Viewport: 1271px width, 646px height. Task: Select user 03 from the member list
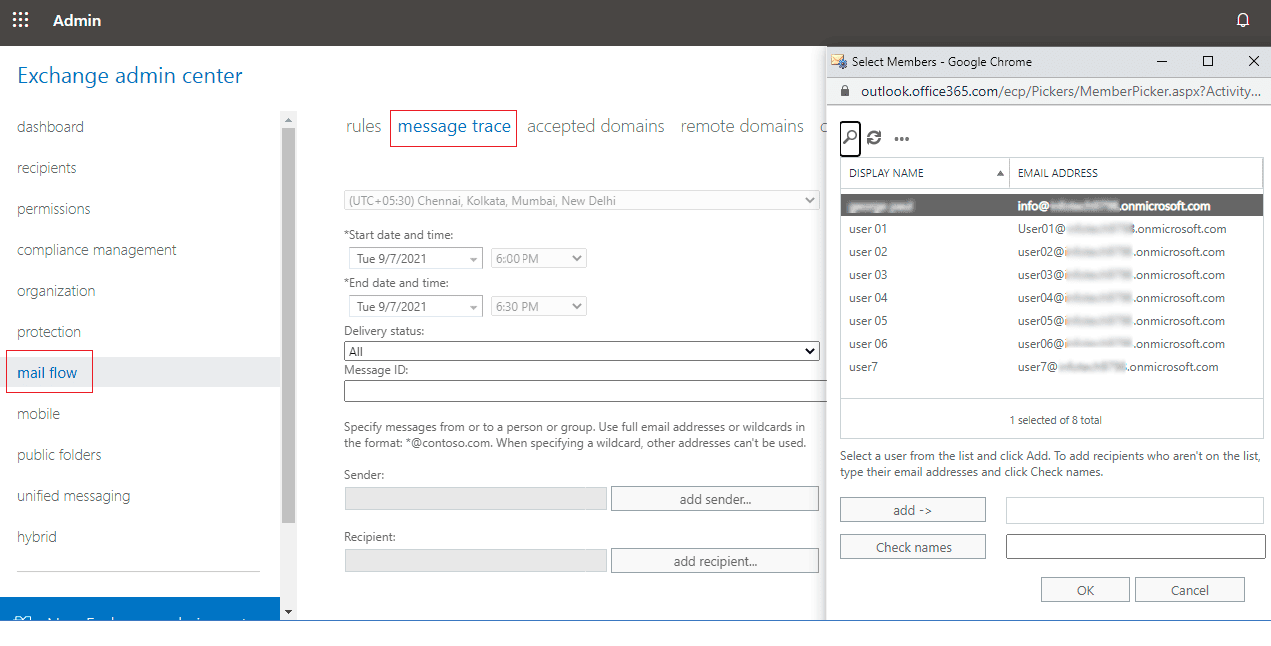868,275
